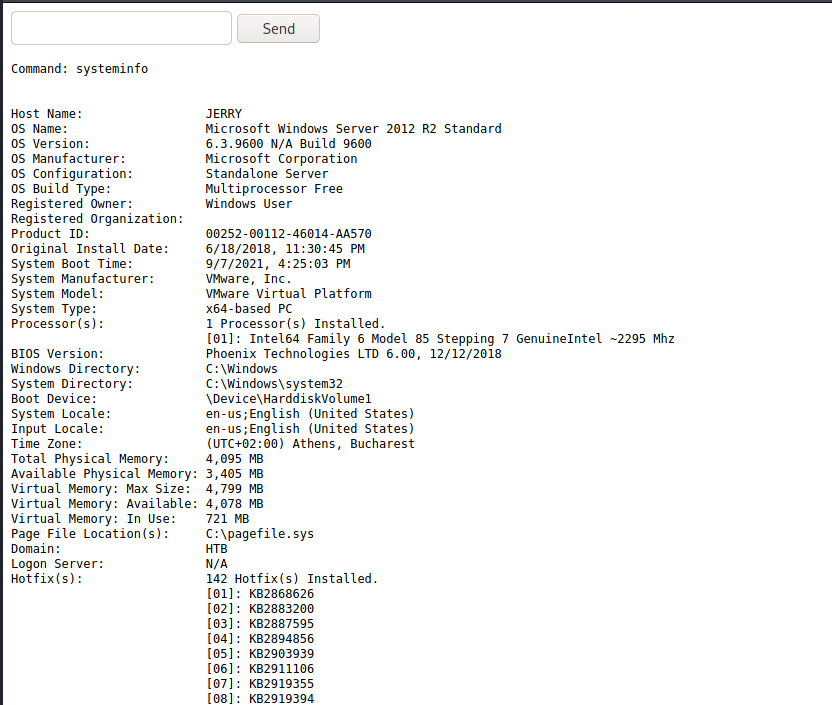Click the Athens, Bucharest time zone value
The width and height of the screenshot is (832, 705).
[310, 444]
